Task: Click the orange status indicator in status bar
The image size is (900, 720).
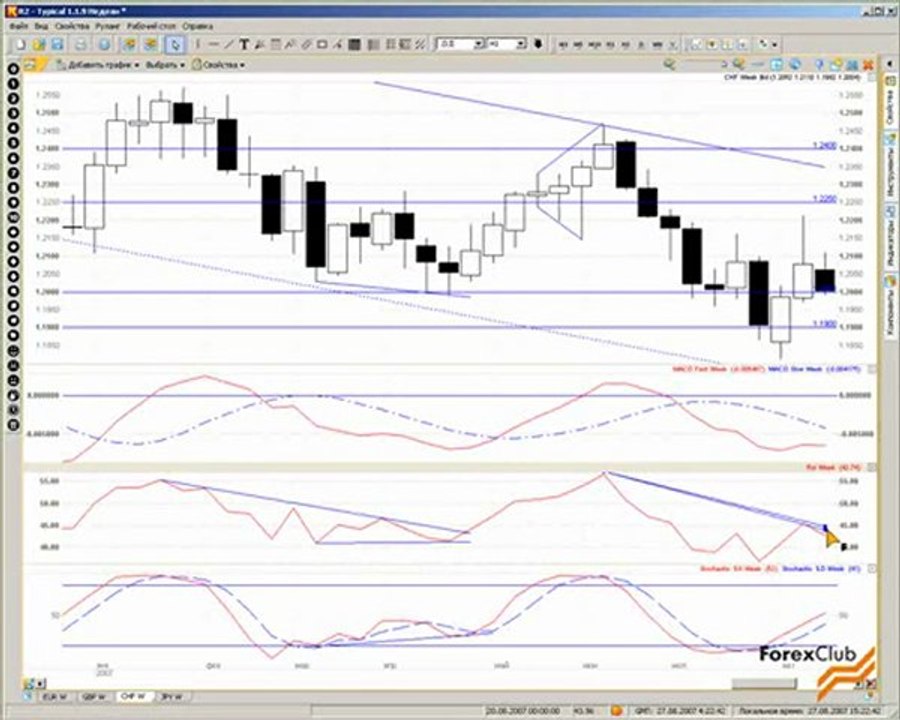Action: pyautogui.click(x=616, y=711)
